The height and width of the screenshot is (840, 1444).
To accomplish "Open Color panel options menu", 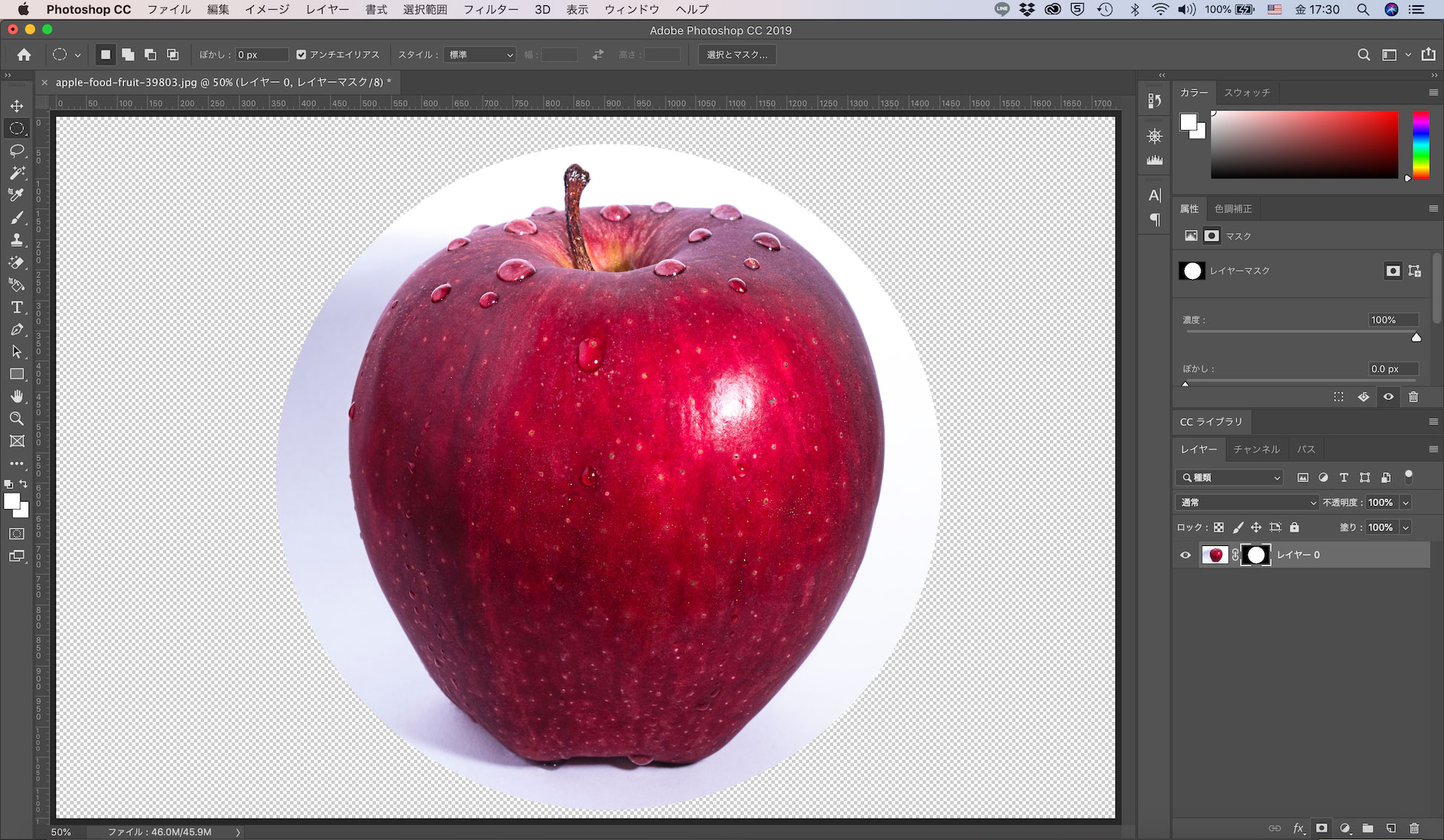I will click(x=1433, y=92).
